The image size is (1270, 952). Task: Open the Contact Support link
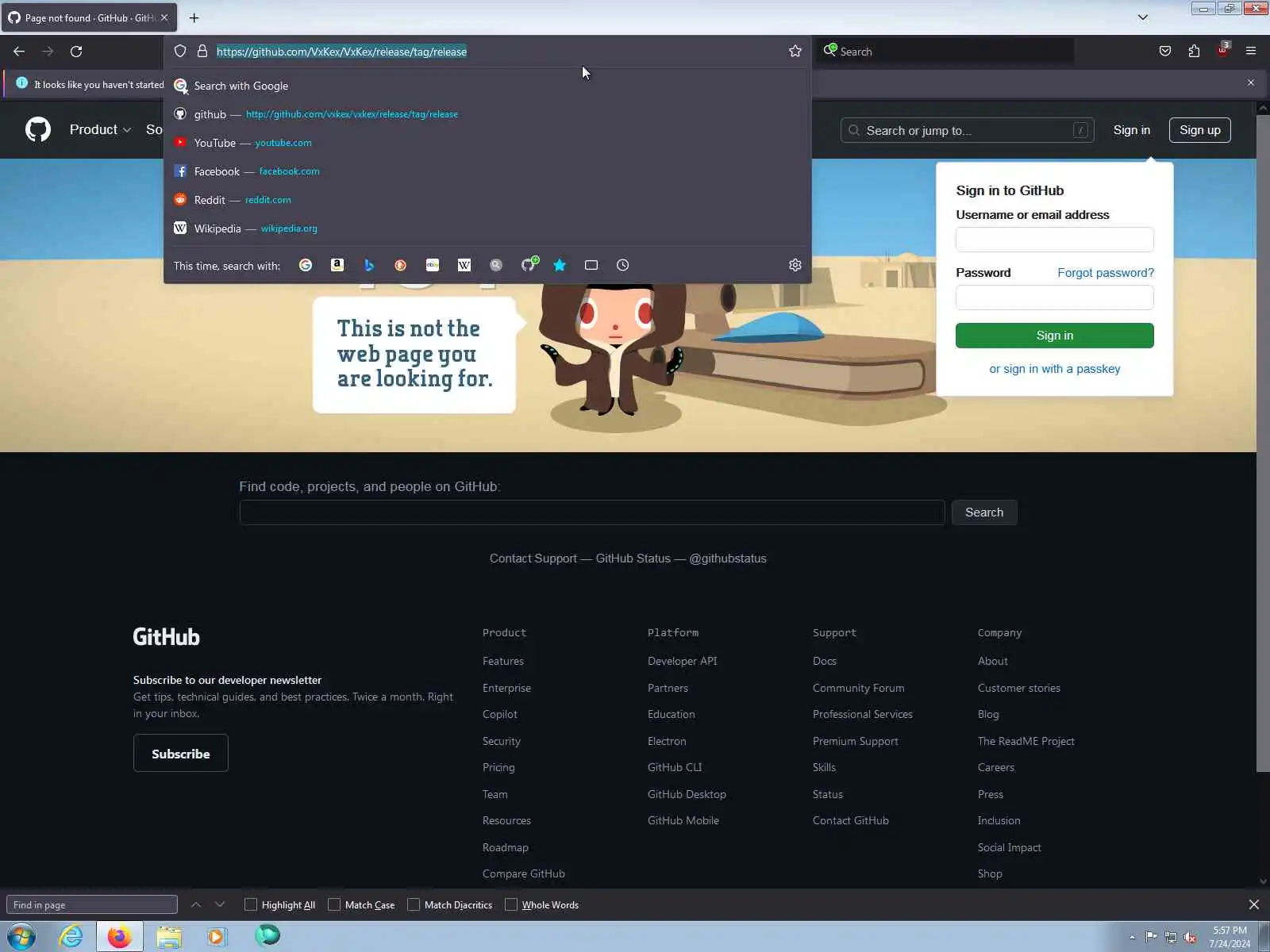(533, 559)
